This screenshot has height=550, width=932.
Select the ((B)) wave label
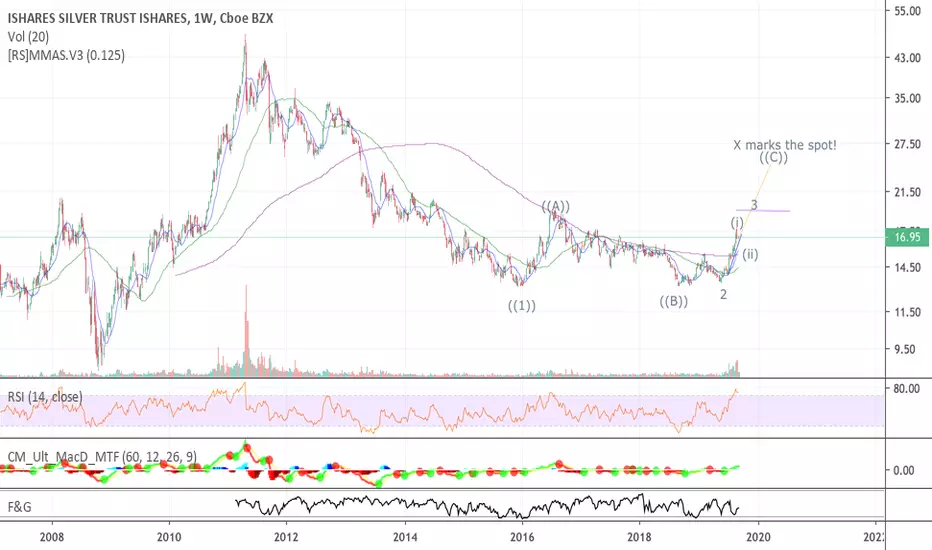coord(673,301)
